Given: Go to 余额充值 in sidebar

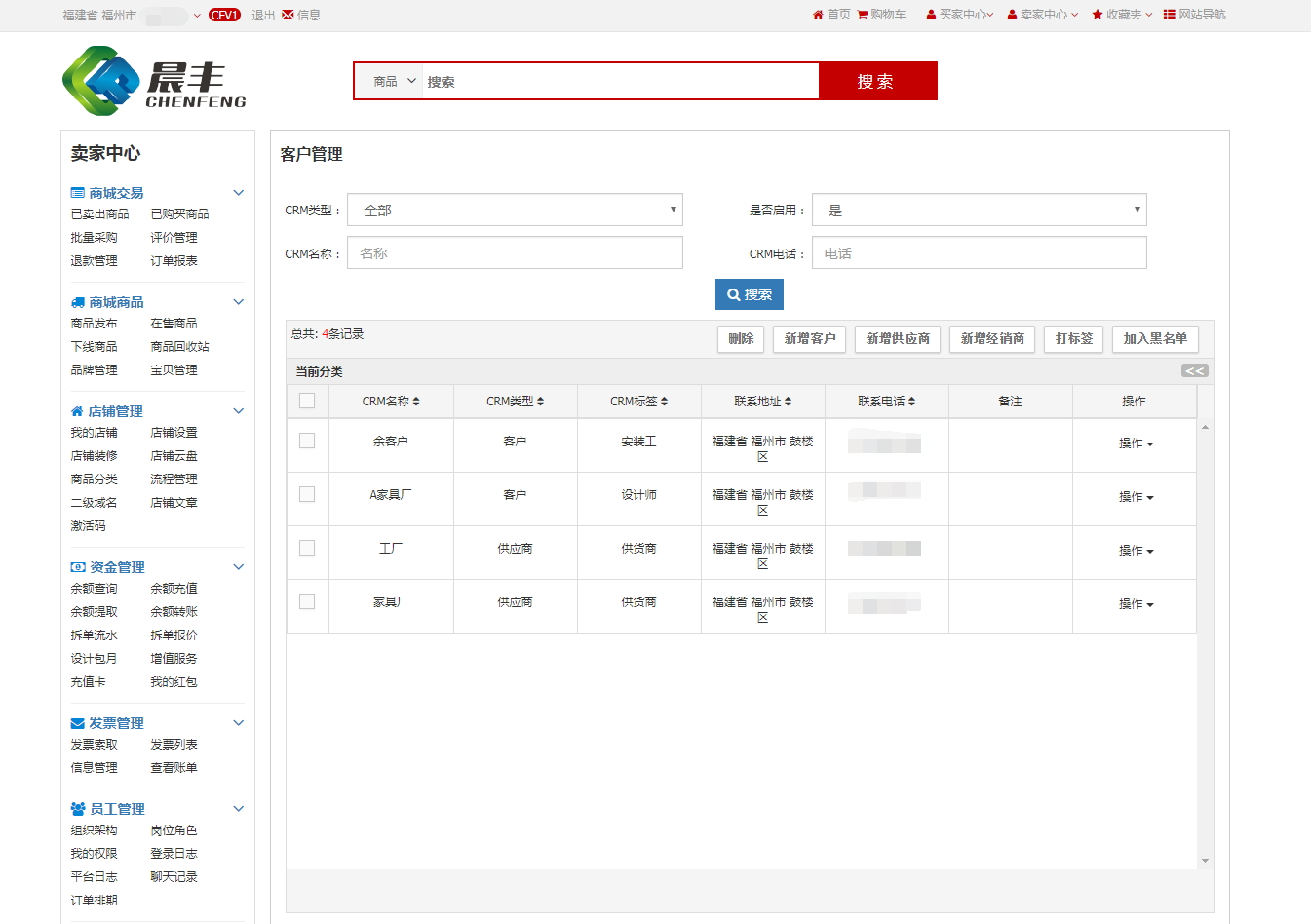Looking at the screenshot, I should click(174, 589).
